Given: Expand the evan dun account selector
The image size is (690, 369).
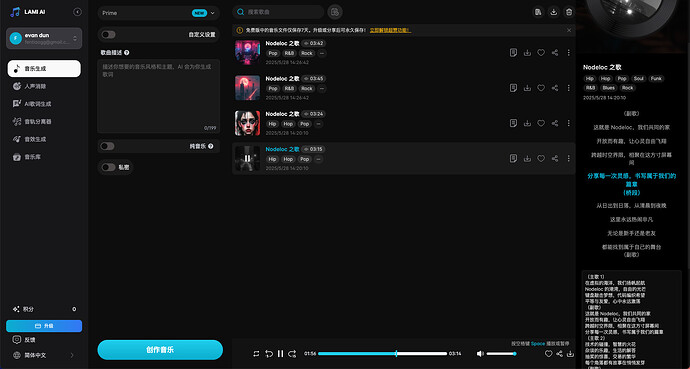Looking at the screenshot, I should (x=44, y=38).
